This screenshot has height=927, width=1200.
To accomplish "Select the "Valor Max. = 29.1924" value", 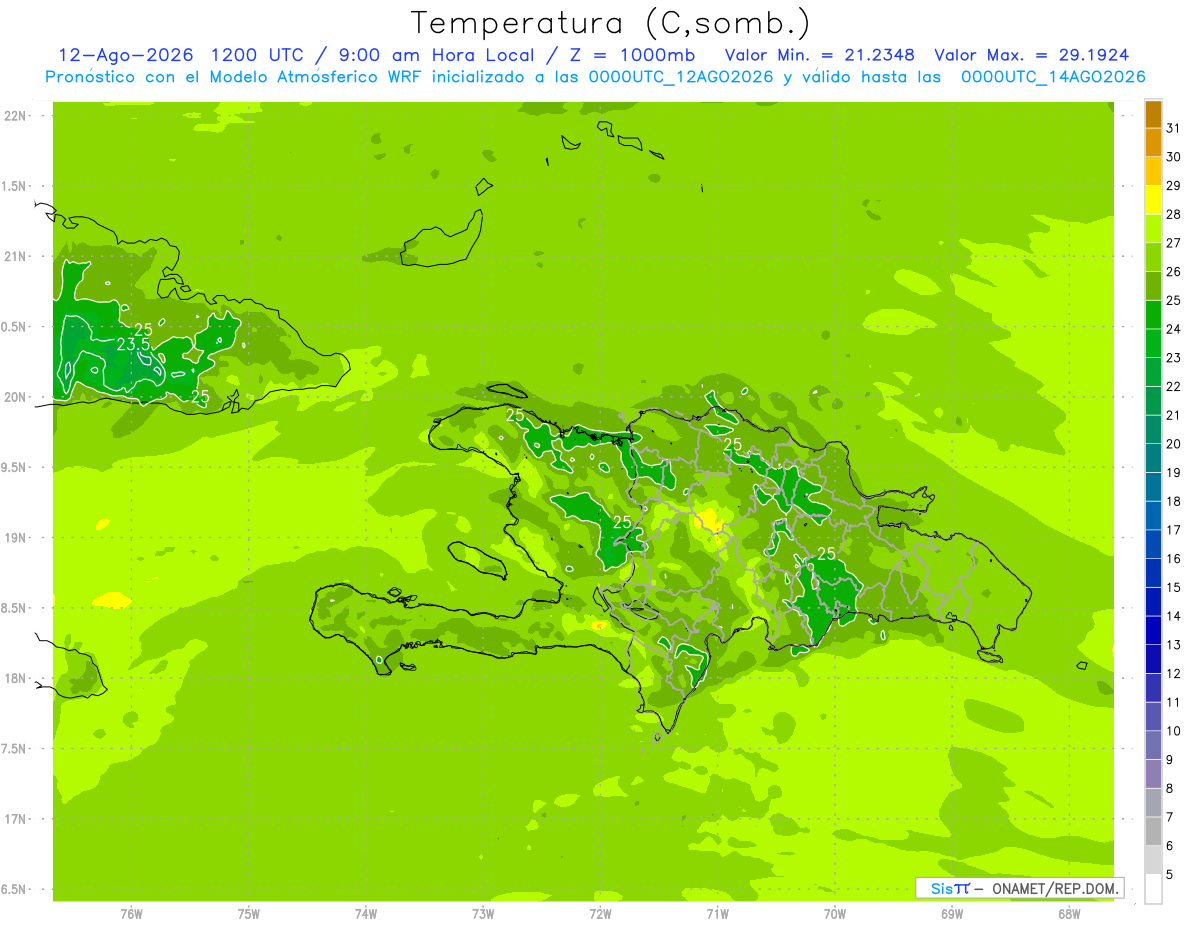I will (1032, 55).
